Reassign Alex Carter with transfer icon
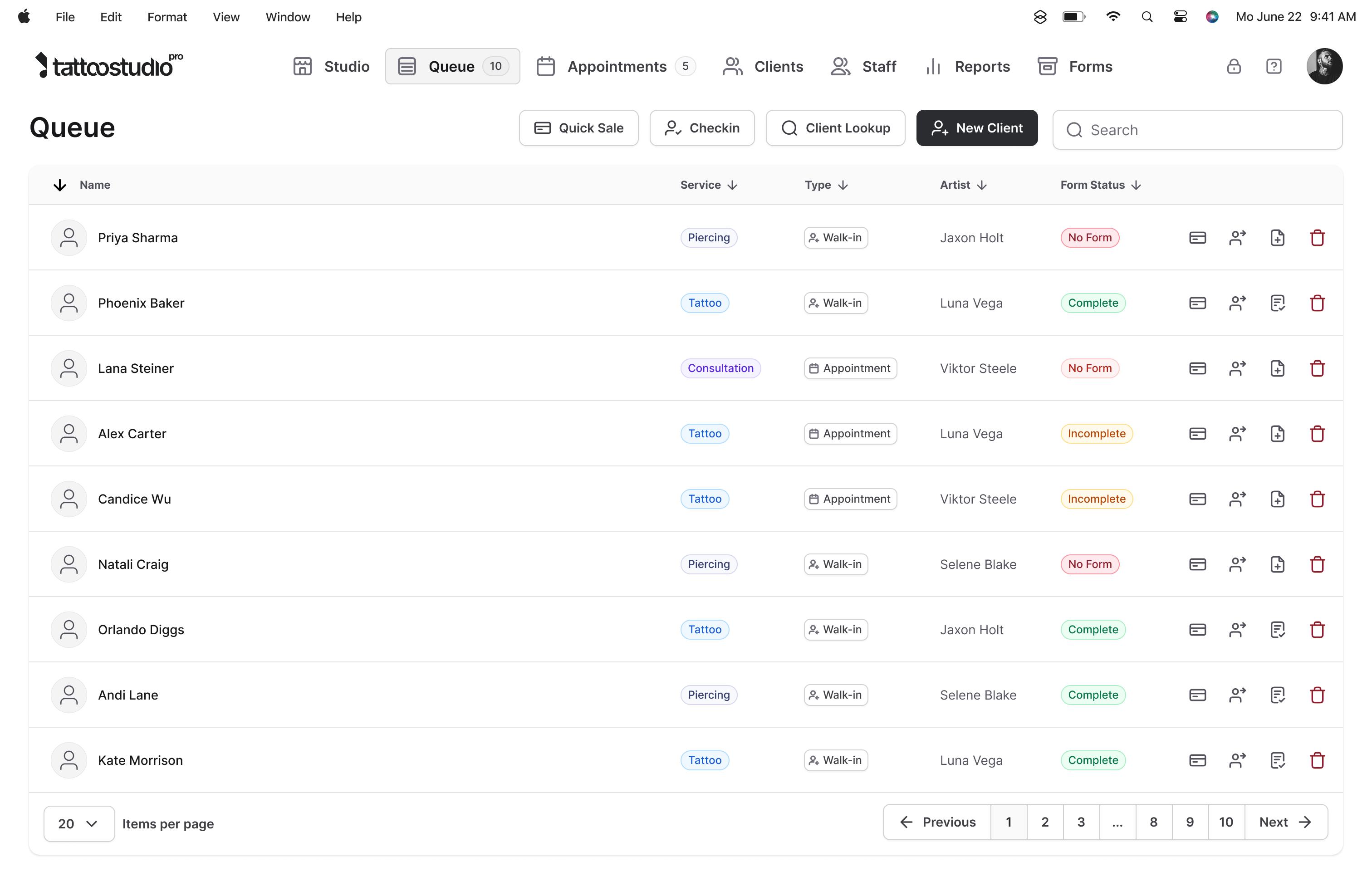1372x891 pixels. point(1237,433)
